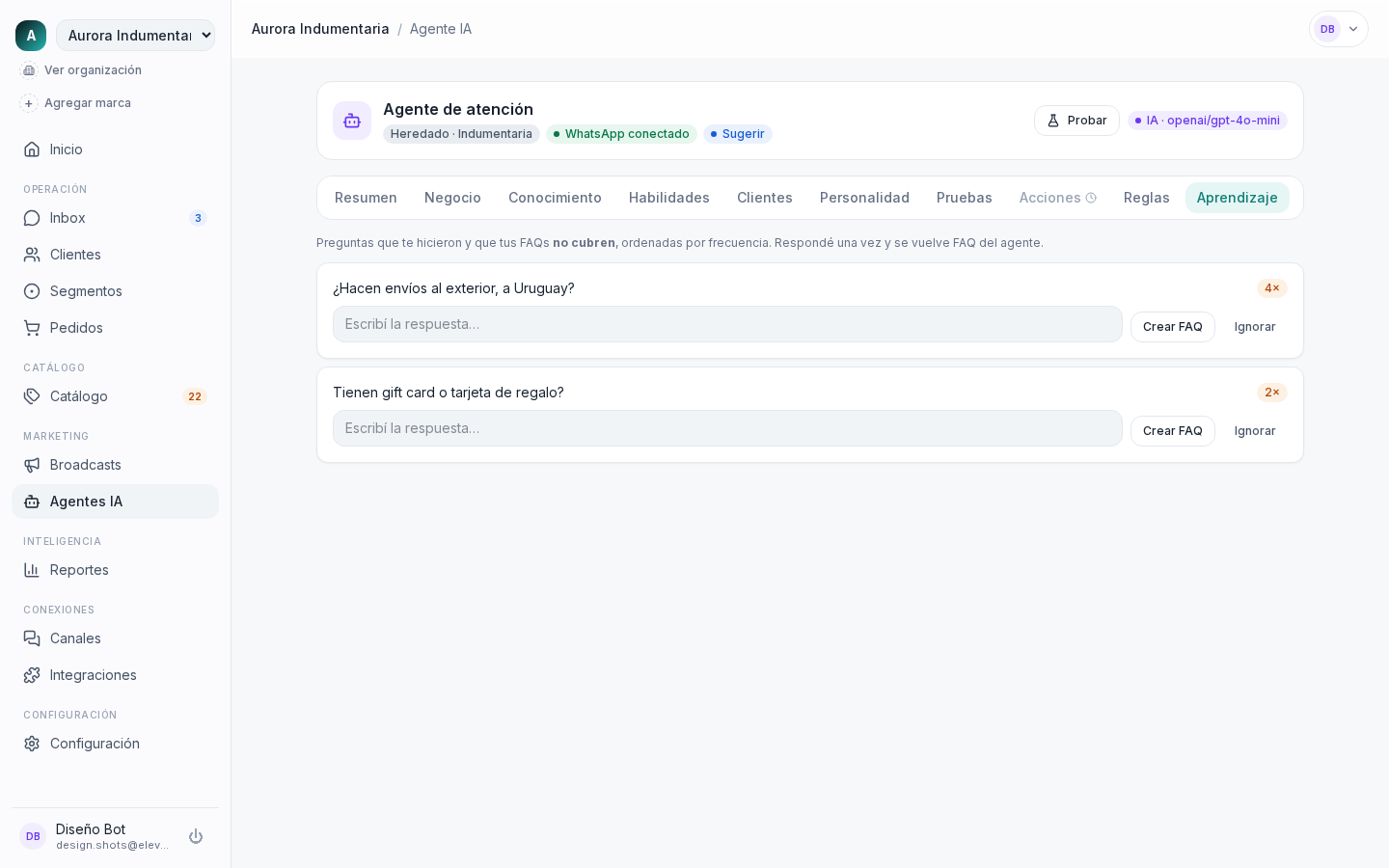The image size is (1389, 868).
Task: Create FAQ for the Uruguay shipping question
Action: point(1173,327)
